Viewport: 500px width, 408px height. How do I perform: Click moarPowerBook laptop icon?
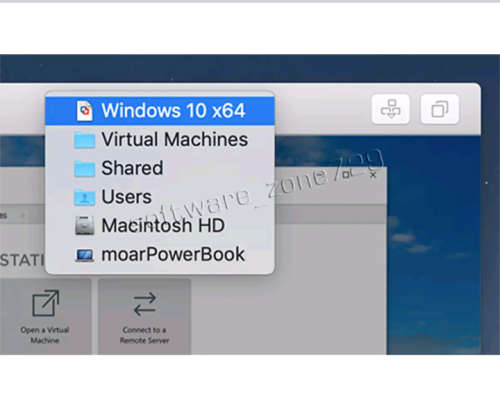tap(85, 256)
